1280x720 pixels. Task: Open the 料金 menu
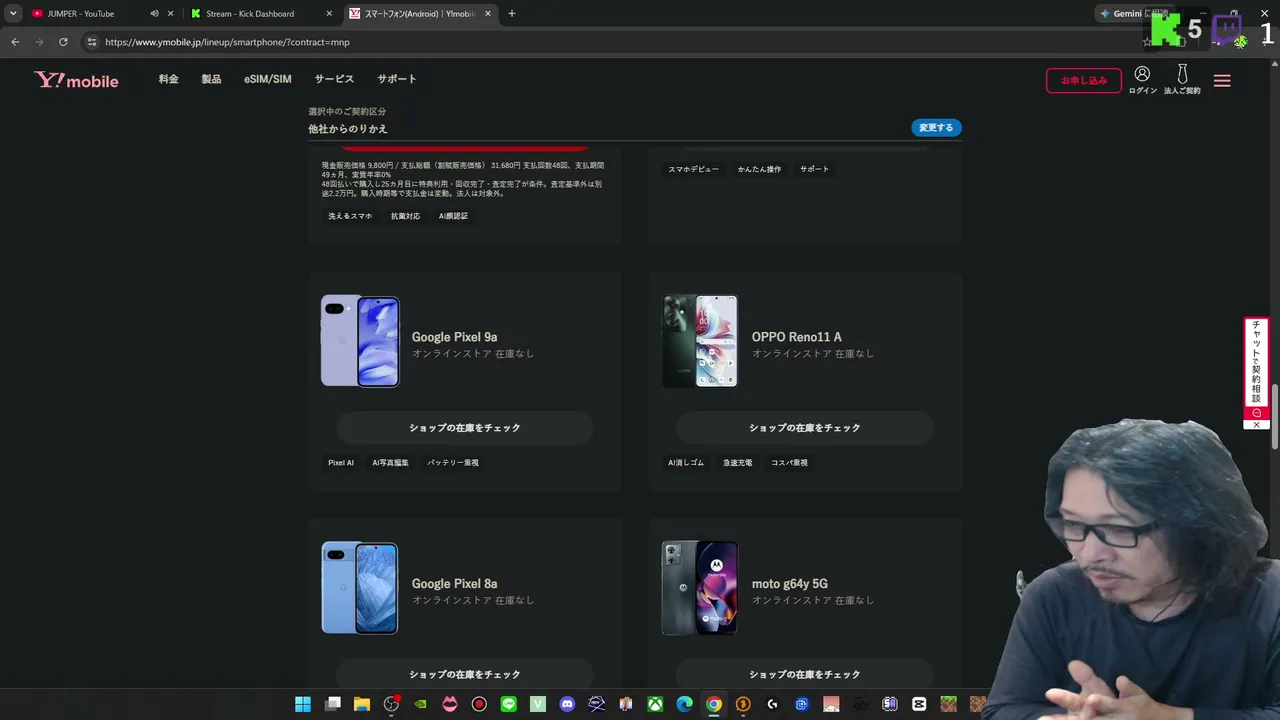point(168,79)
